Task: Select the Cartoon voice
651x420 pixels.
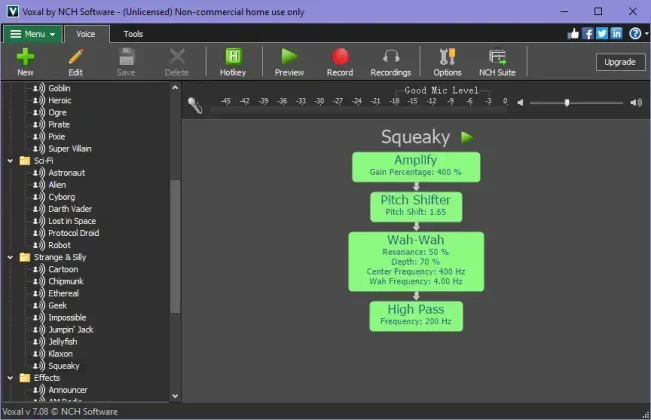Action: pos(63,269)
